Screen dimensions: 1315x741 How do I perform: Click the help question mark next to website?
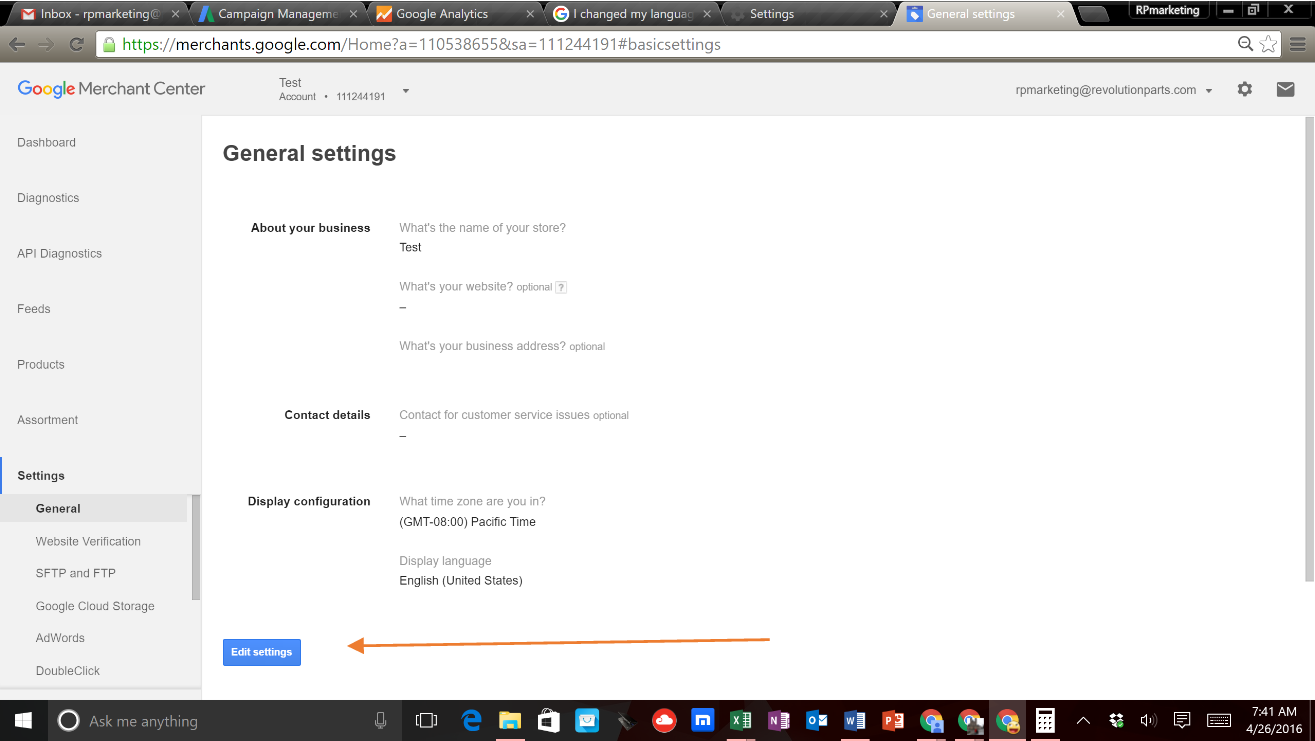(x=561, y=287)
